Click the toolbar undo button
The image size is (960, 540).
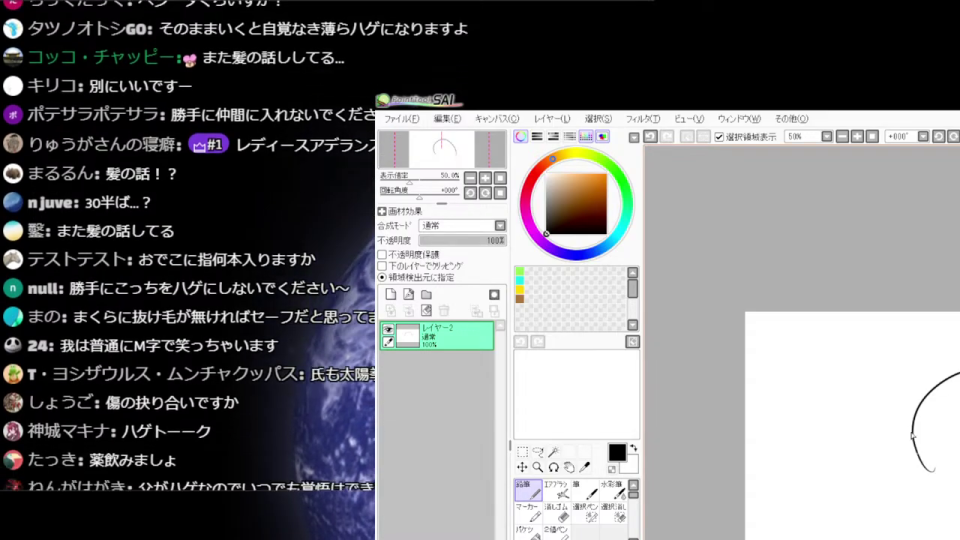click(650, 136)
